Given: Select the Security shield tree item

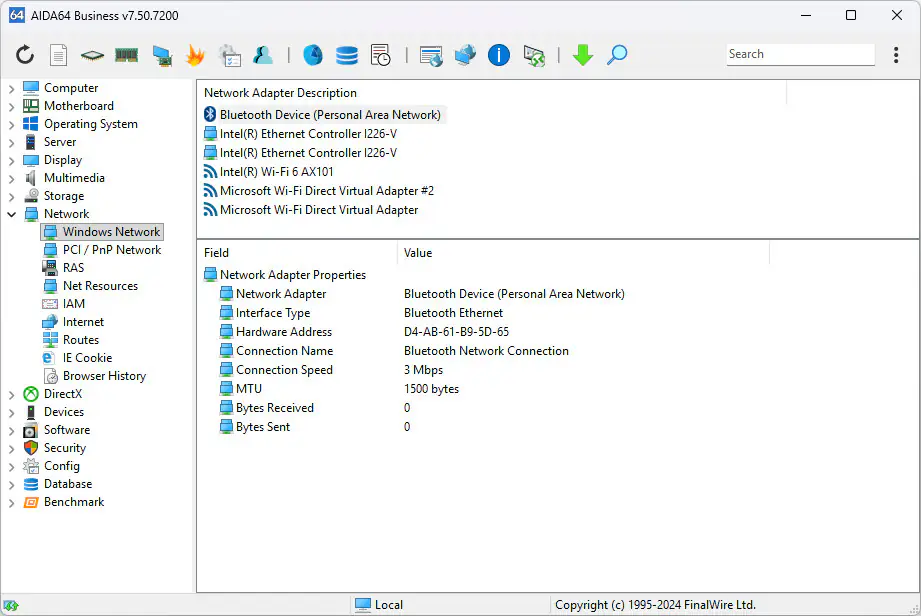Looking at the screenshot, I should [x=55, y=448].
